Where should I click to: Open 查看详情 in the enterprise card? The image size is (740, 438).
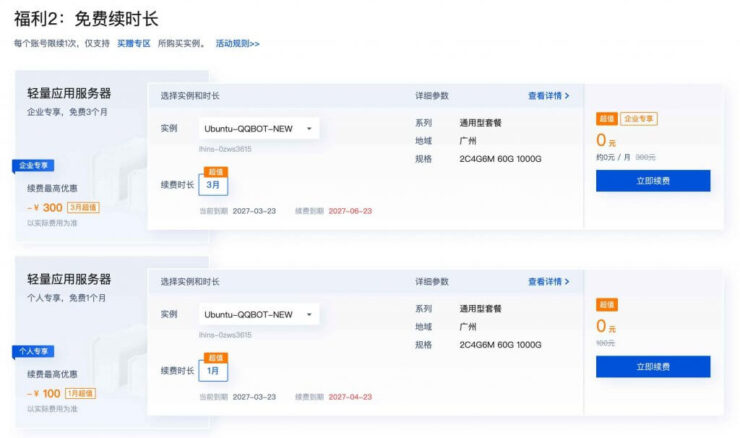coord(548,96)
